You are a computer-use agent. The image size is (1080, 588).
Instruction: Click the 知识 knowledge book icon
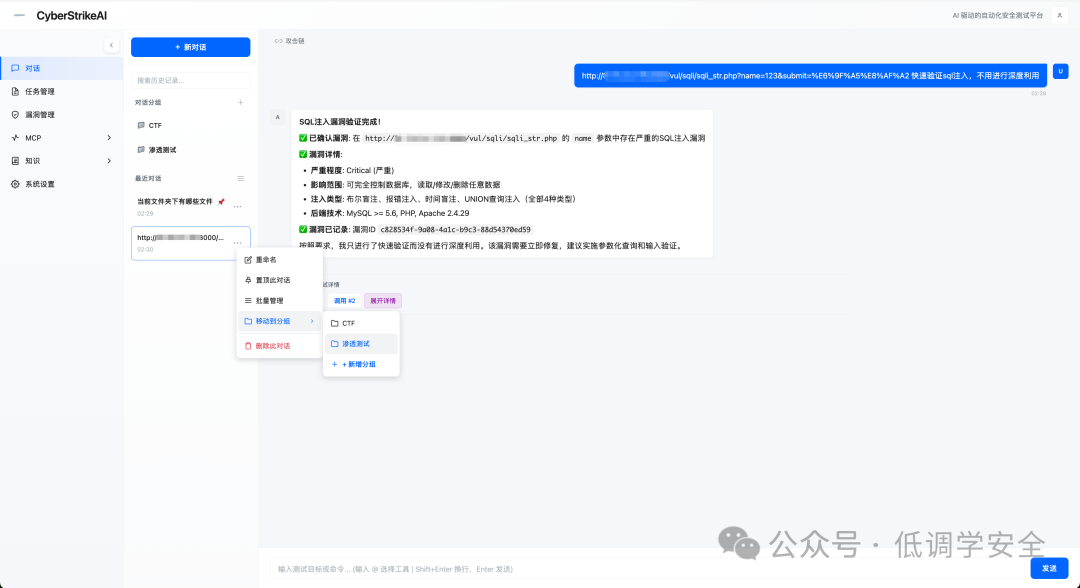click(x=15, y=161)
